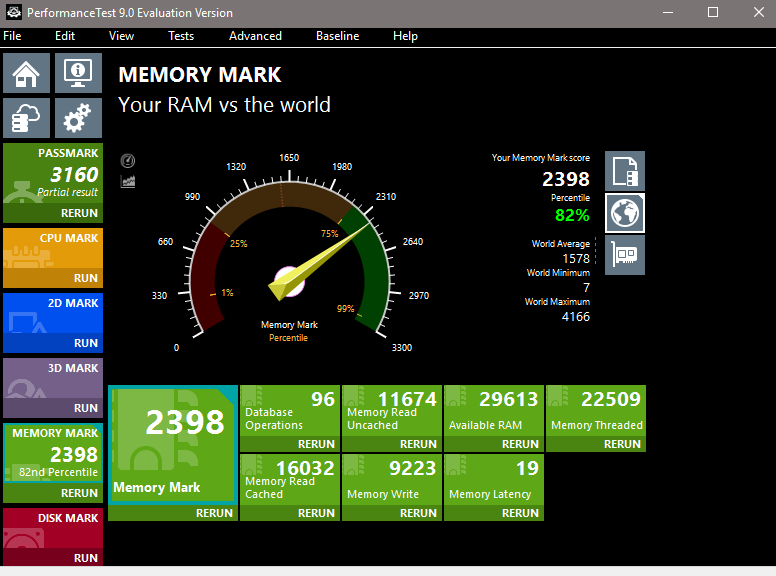Screen dimensions: 776x576
Task: Click the World Maximum 4166 value
Action: pyautogui.click(x=576, y=317)
